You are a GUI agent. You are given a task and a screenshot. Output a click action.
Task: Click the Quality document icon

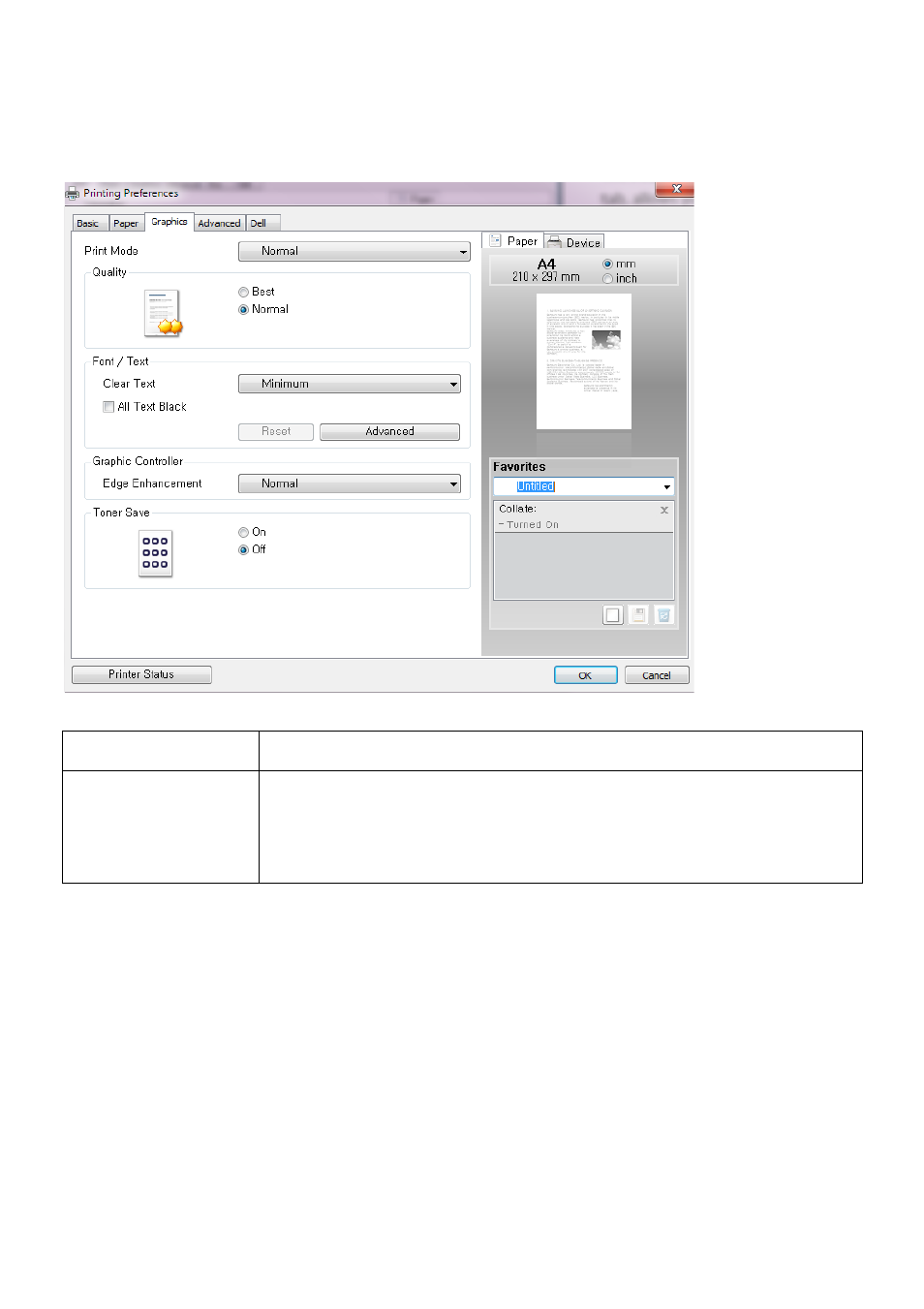[163, 314]
